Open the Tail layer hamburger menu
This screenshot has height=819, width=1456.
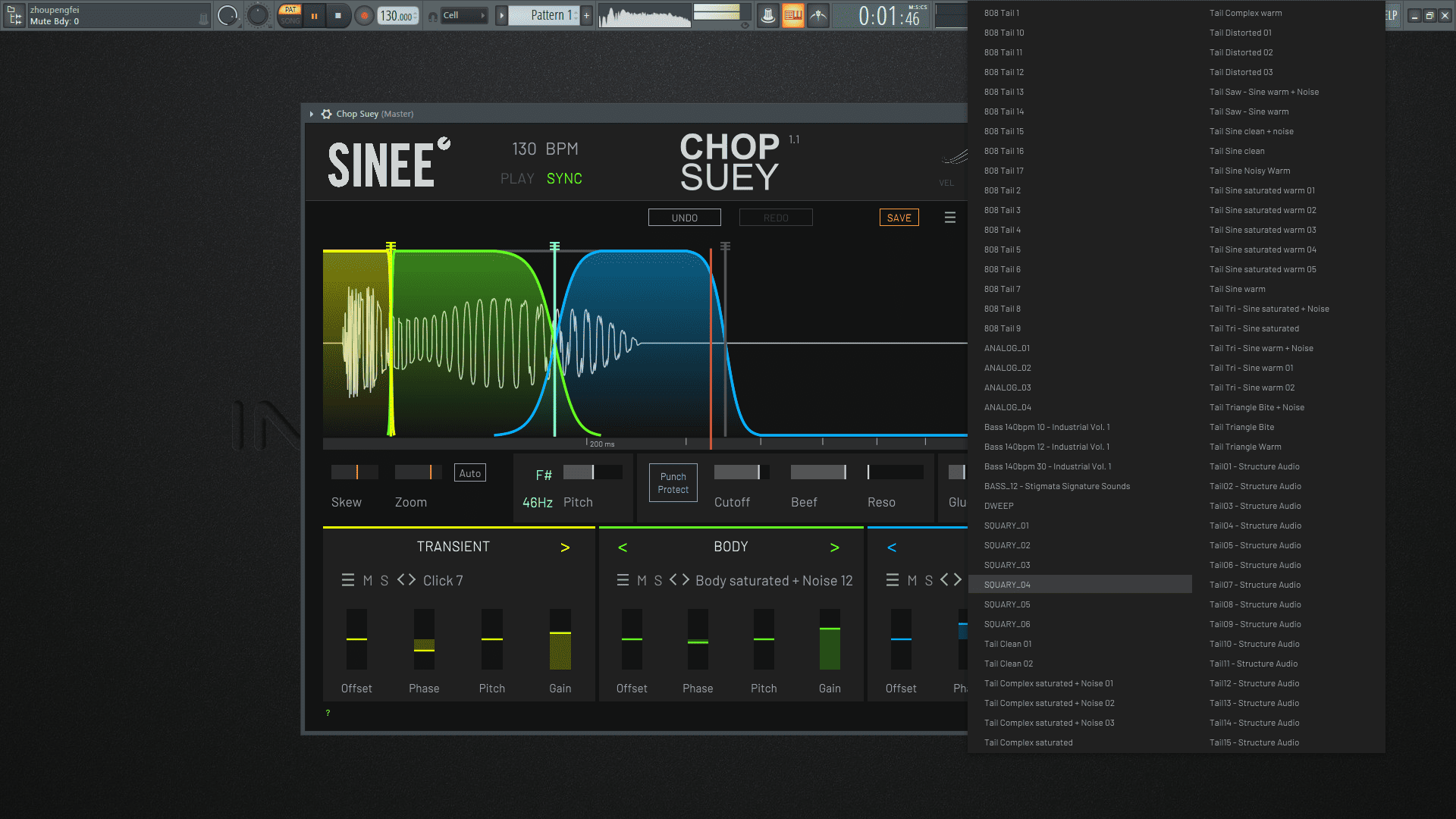pos(893,580)
